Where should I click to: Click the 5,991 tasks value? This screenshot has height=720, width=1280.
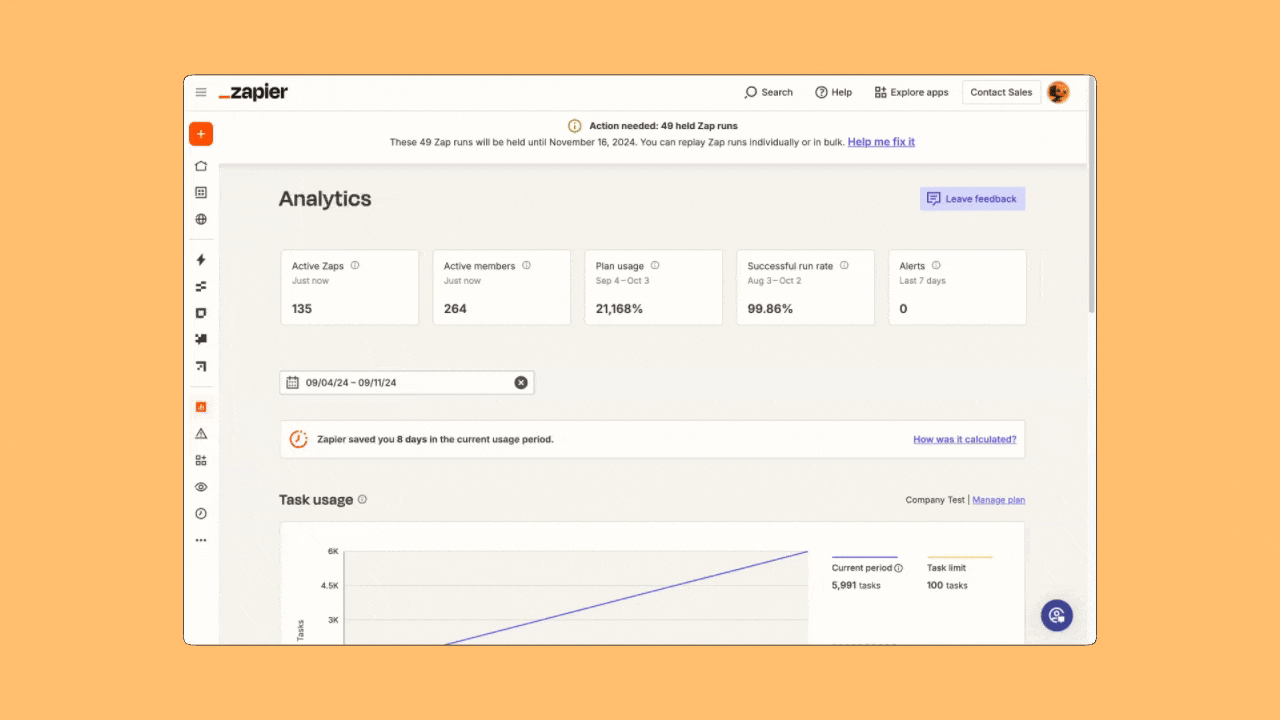coord(856,585)
